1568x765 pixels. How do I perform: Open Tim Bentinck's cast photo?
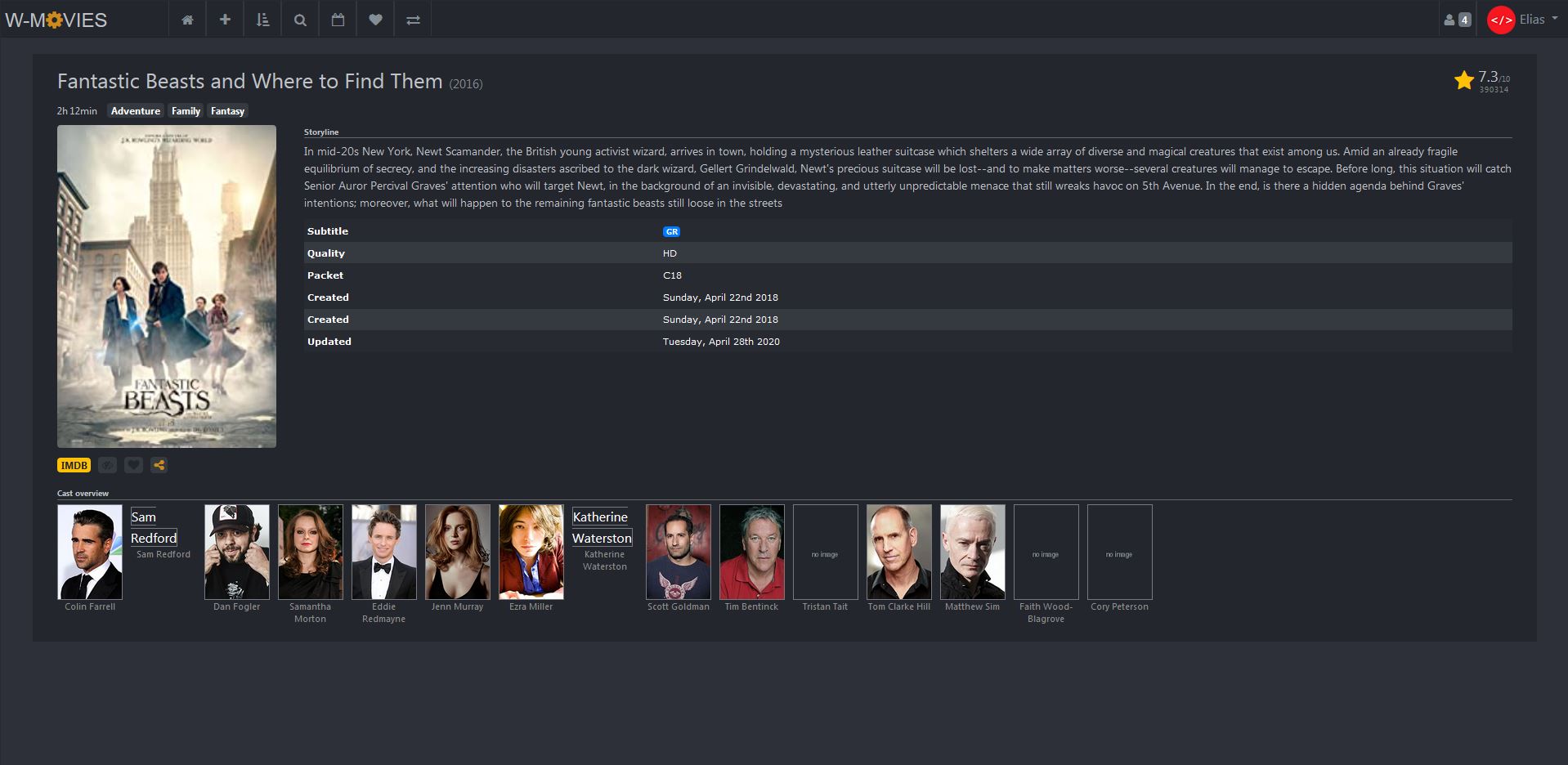[752, 552]
